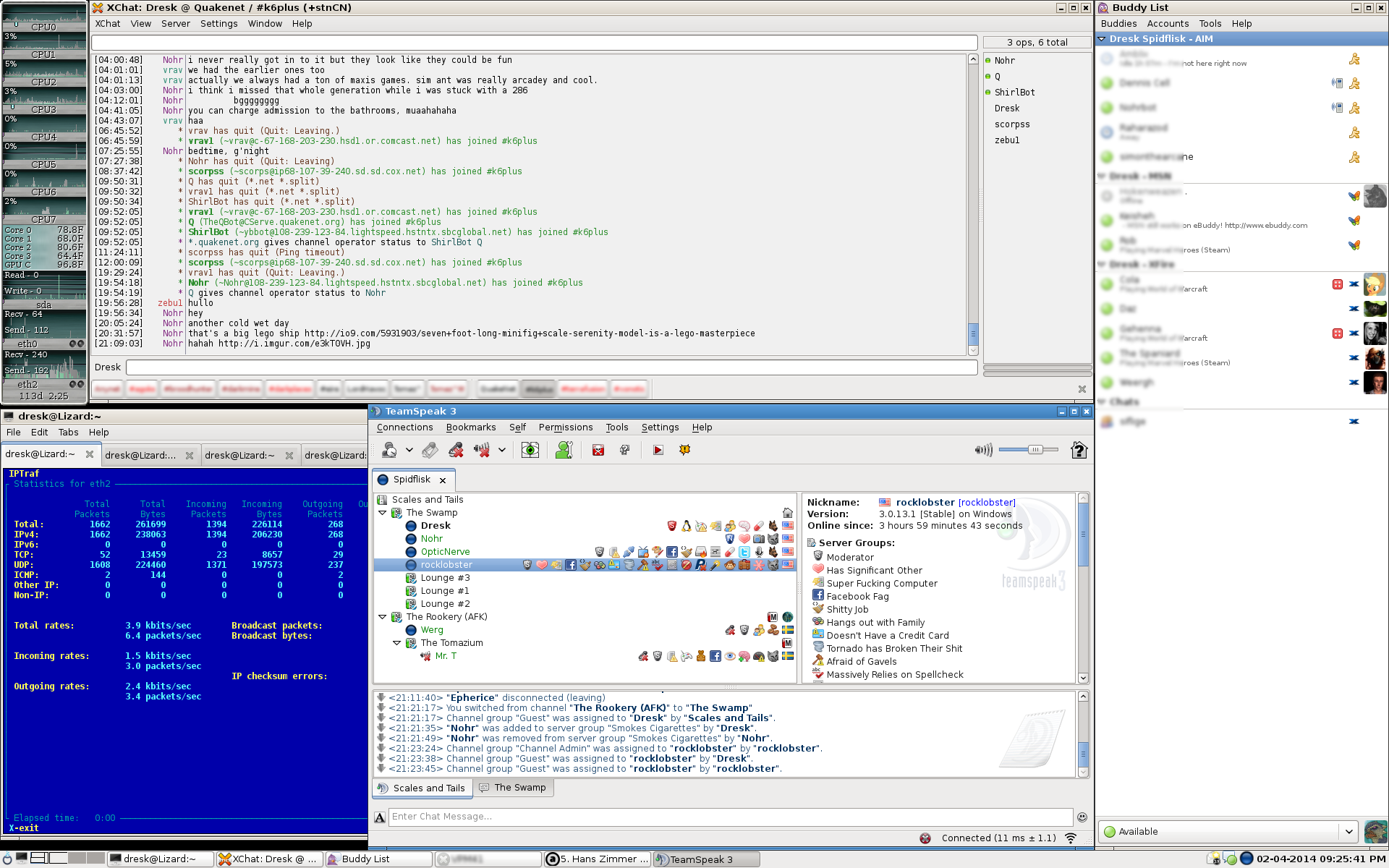Click Buddy List account avatar icon
Image resolution: width=1389 pixels, height=868 pixels.
point(1375,832)
